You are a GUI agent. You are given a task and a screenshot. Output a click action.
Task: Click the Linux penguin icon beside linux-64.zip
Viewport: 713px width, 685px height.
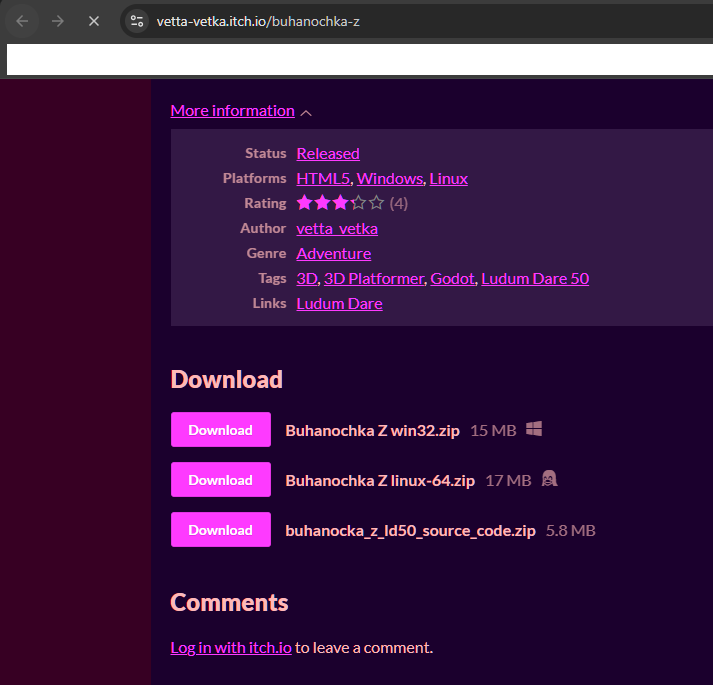[549, 479]
